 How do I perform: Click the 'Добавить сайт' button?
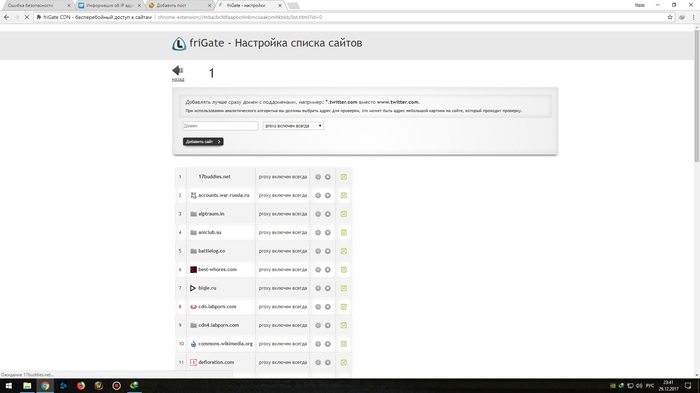coord(203,142)
